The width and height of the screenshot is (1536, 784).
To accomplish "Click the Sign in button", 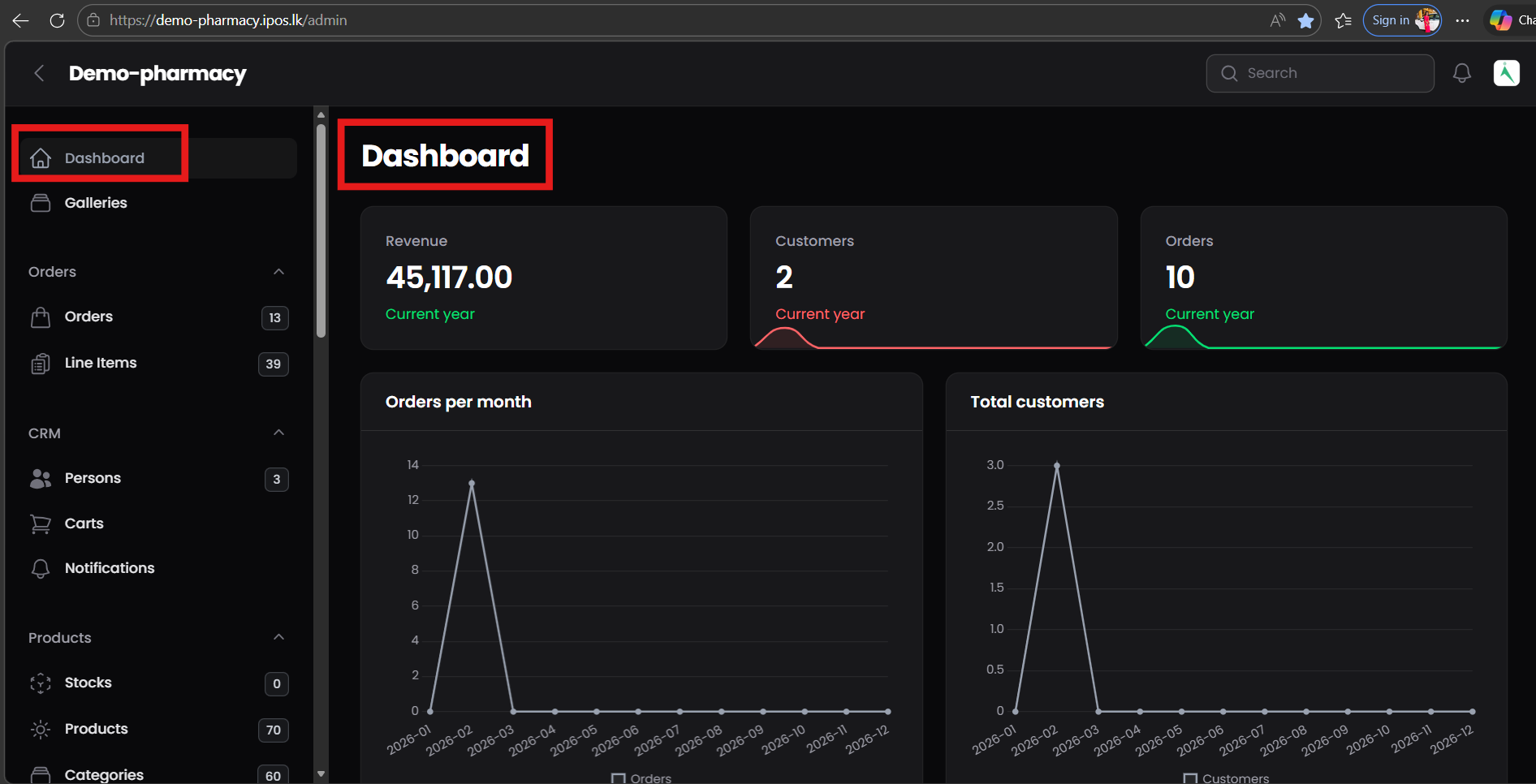I will click(x=1391, y=19).
